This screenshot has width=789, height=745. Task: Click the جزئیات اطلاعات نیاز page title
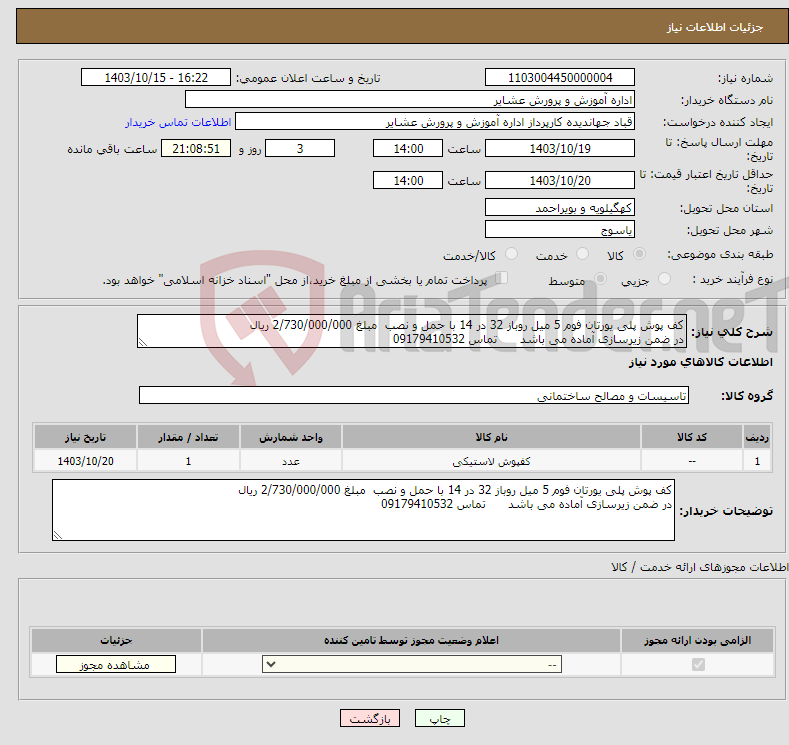(715, 27)
